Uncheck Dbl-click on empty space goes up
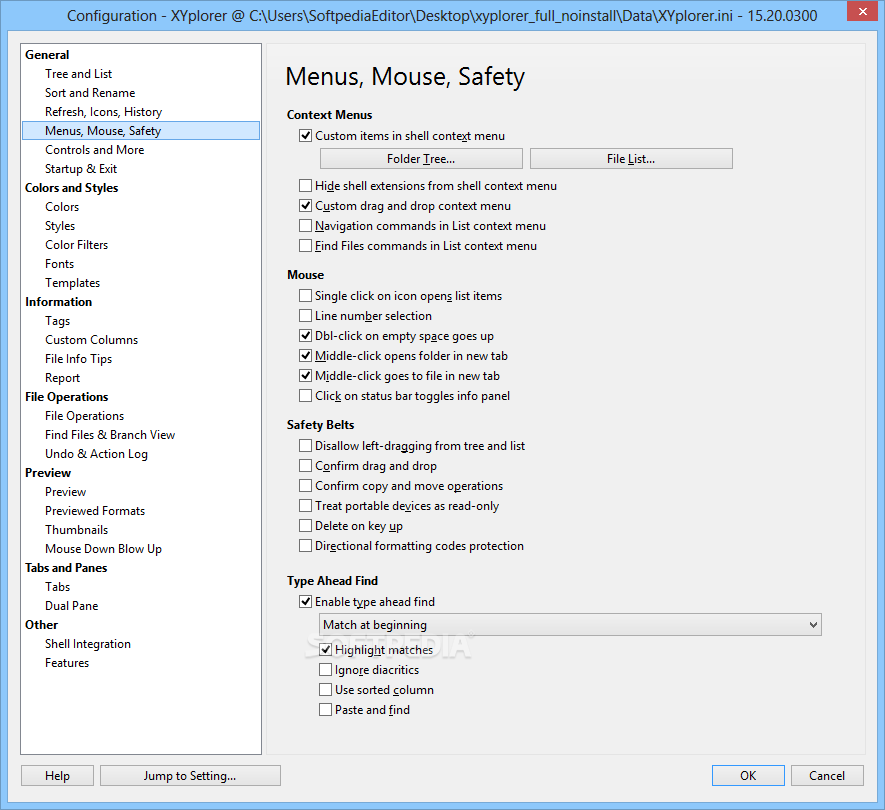 point(305,336)
